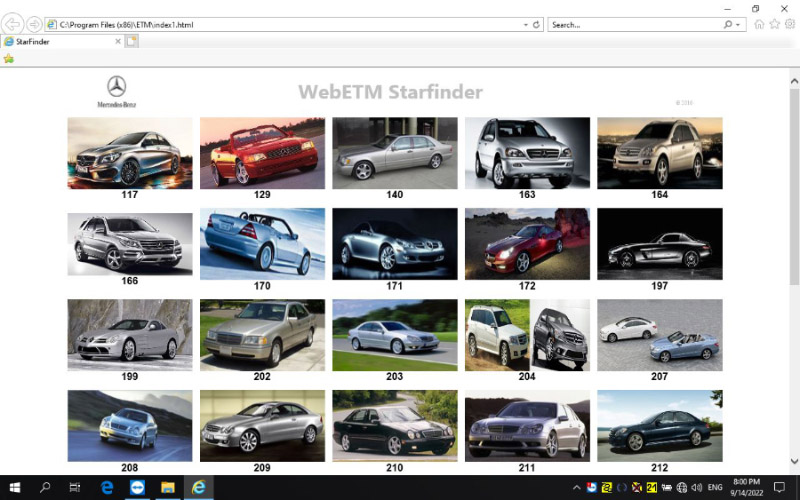
Task: Open browser Tools gear icon
Action: pyautogui.click(x=790, y=24)
